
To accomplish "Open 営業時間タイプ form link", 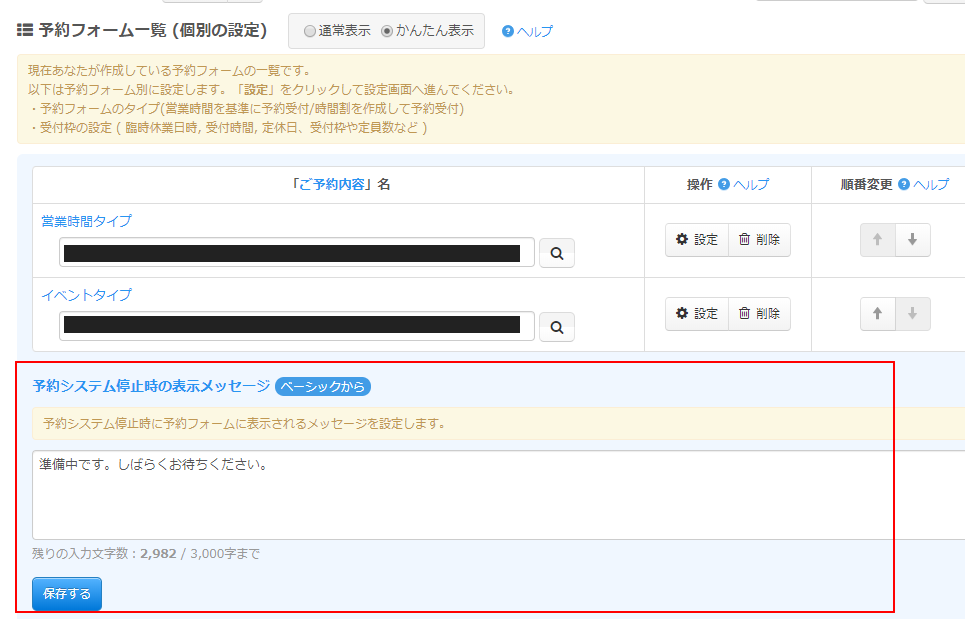I will point(86,221).
